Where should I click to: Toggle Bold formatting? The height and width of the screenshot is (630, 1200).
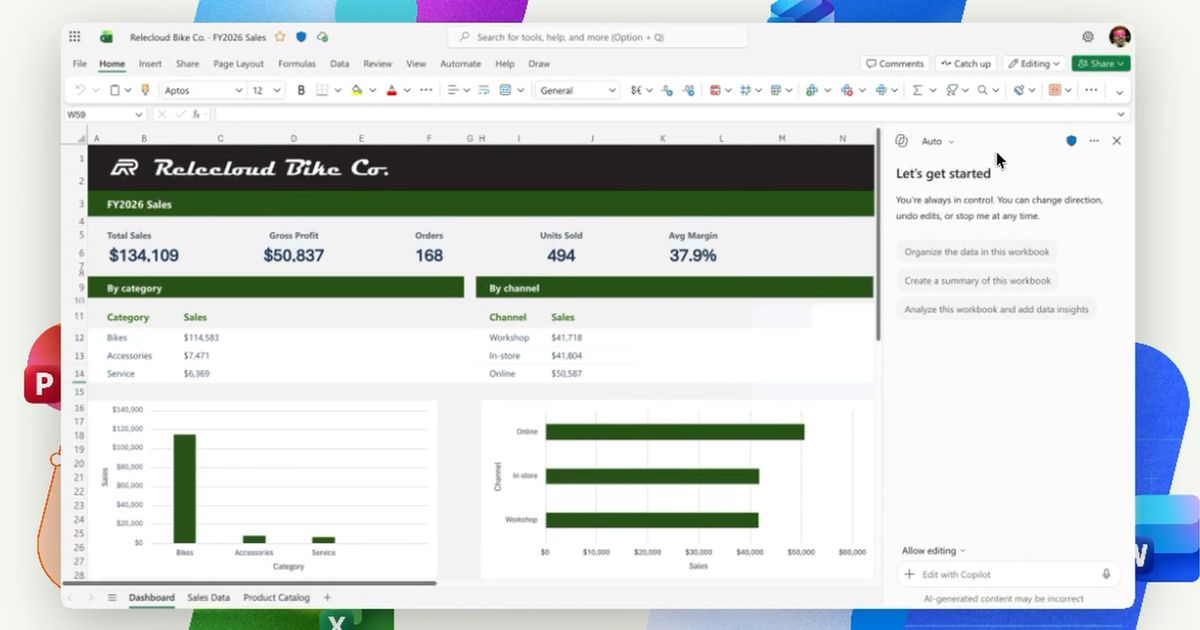pyautogui.click(x=301, y=90)
